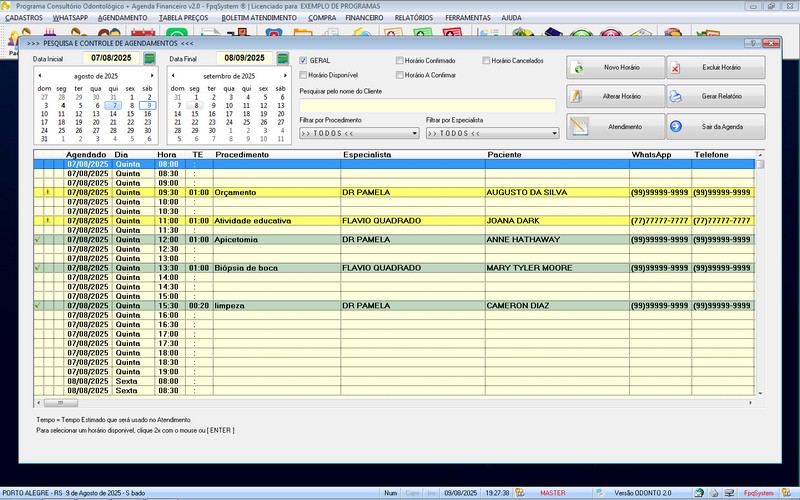Enable the Horário Disponível checkbox
Image resolution: width=800 pixels, height=500 pixels.
[x=304, y=75]
